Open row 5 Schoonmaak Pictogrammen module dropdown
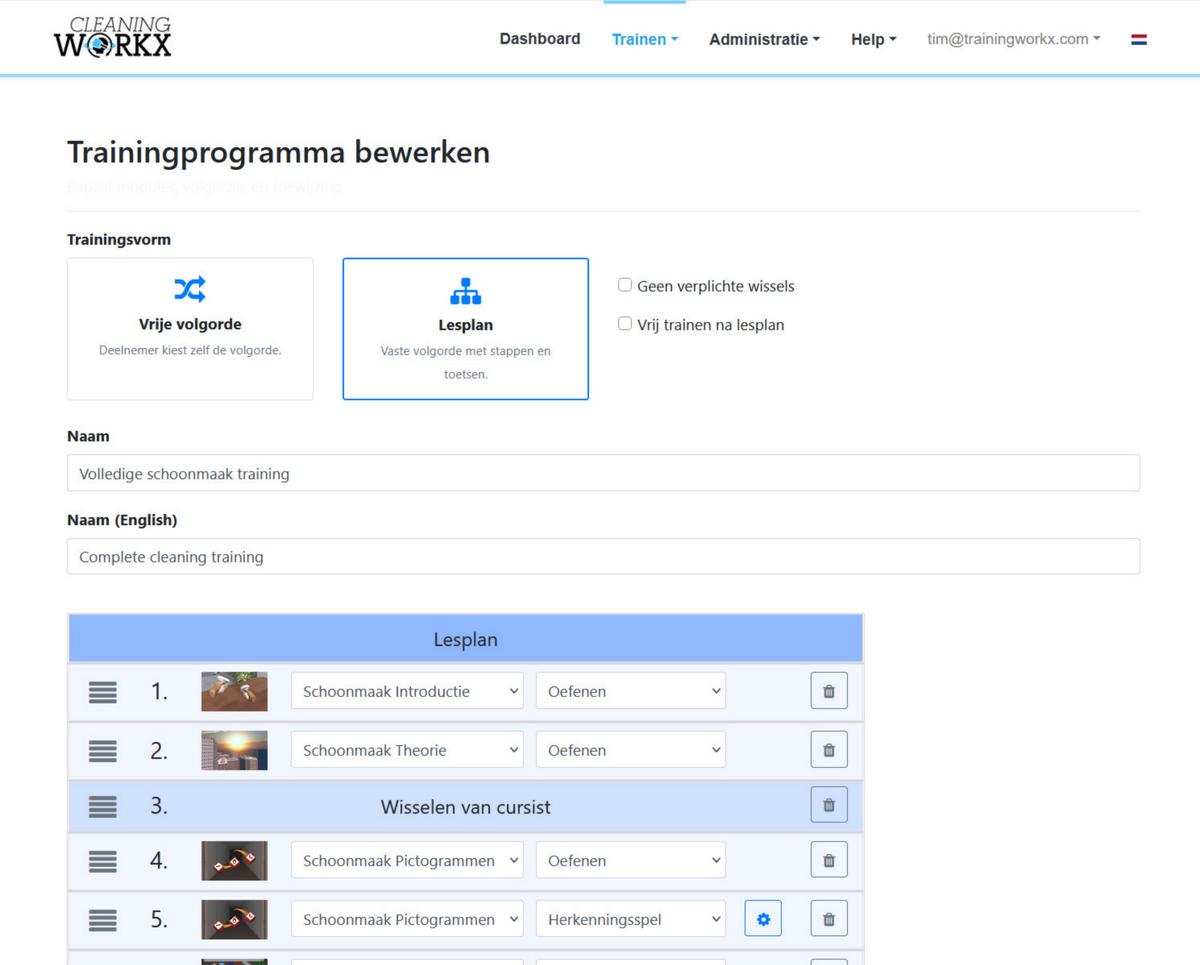The height and width of the screenshot is (965, 1200). click(407, 919)
